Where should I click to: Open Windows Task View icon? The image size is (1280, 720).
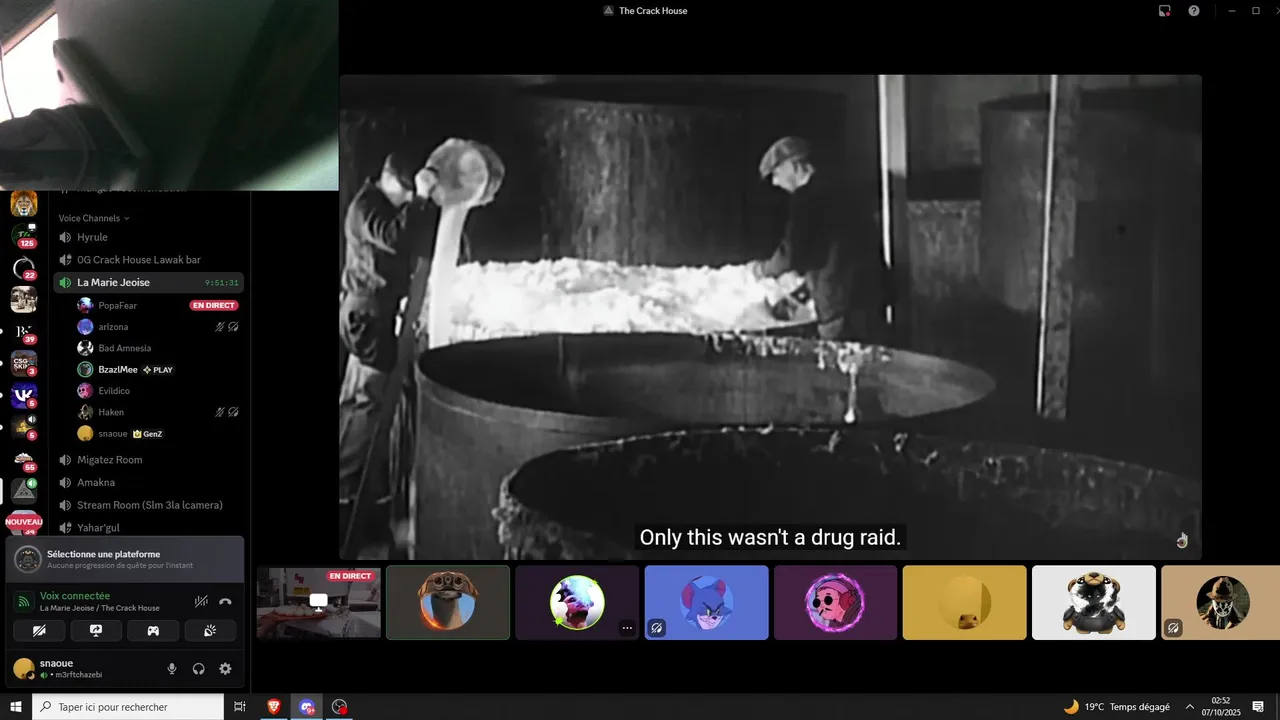[240, 706]
